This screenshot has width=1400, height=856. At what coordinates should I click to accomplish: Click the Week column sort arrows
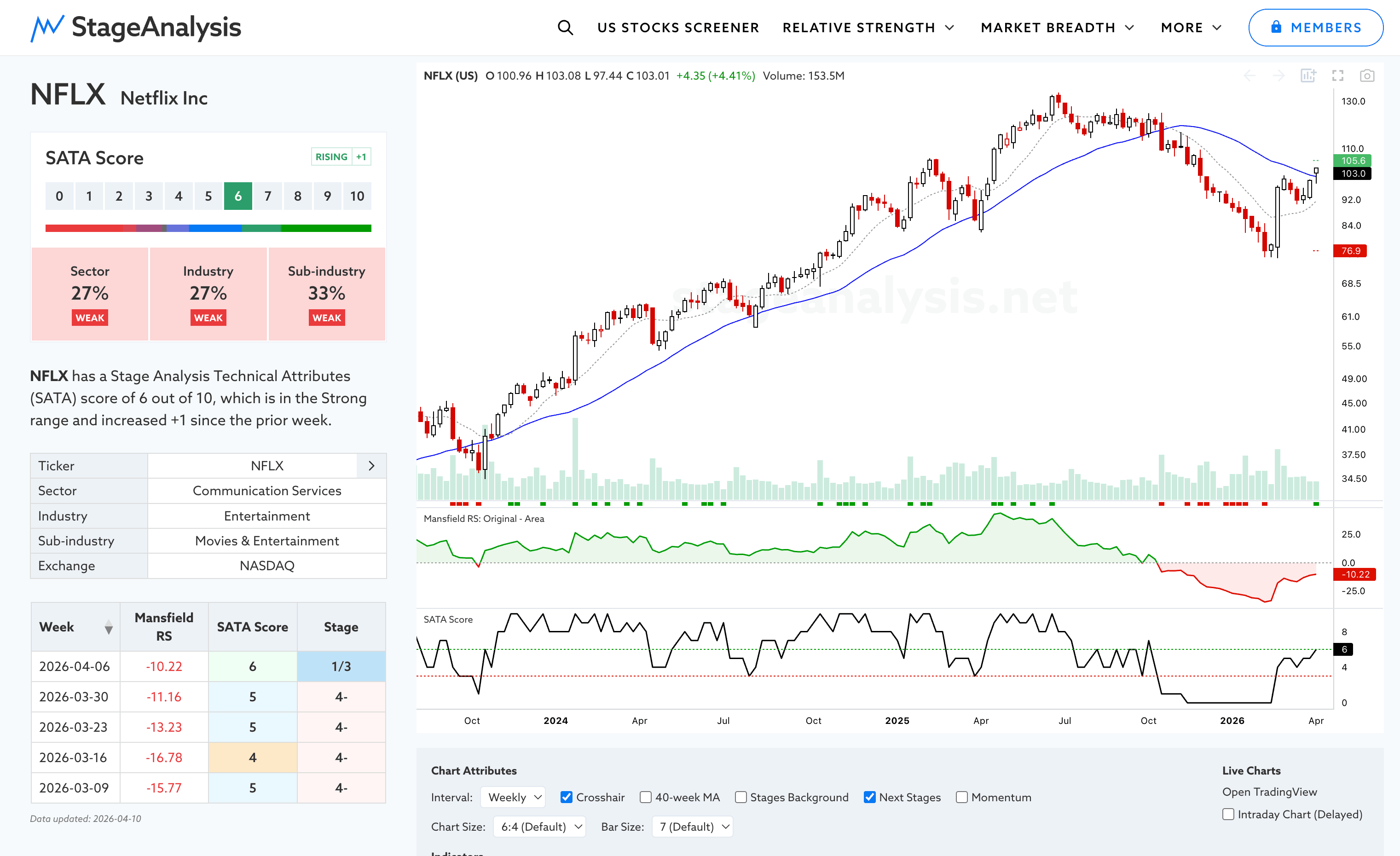tap(108, 627)
